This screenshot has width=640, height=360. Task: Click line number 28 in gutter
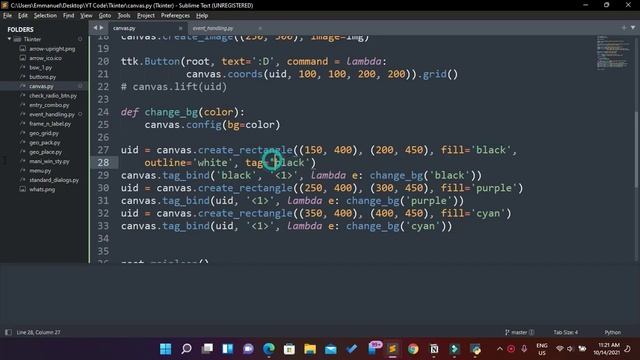pyautogui.click(x=103, y=162)
